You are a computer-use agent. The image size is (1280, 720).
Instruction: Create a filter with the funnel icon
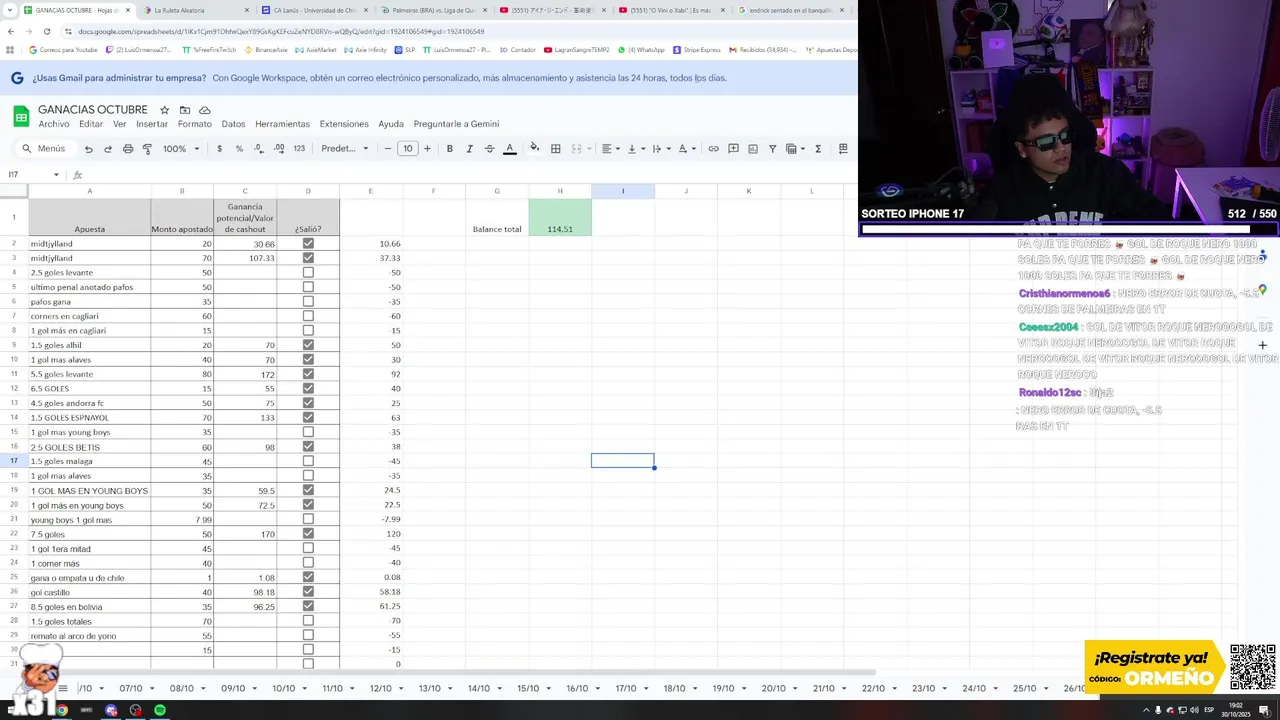[x=772, y=149]
